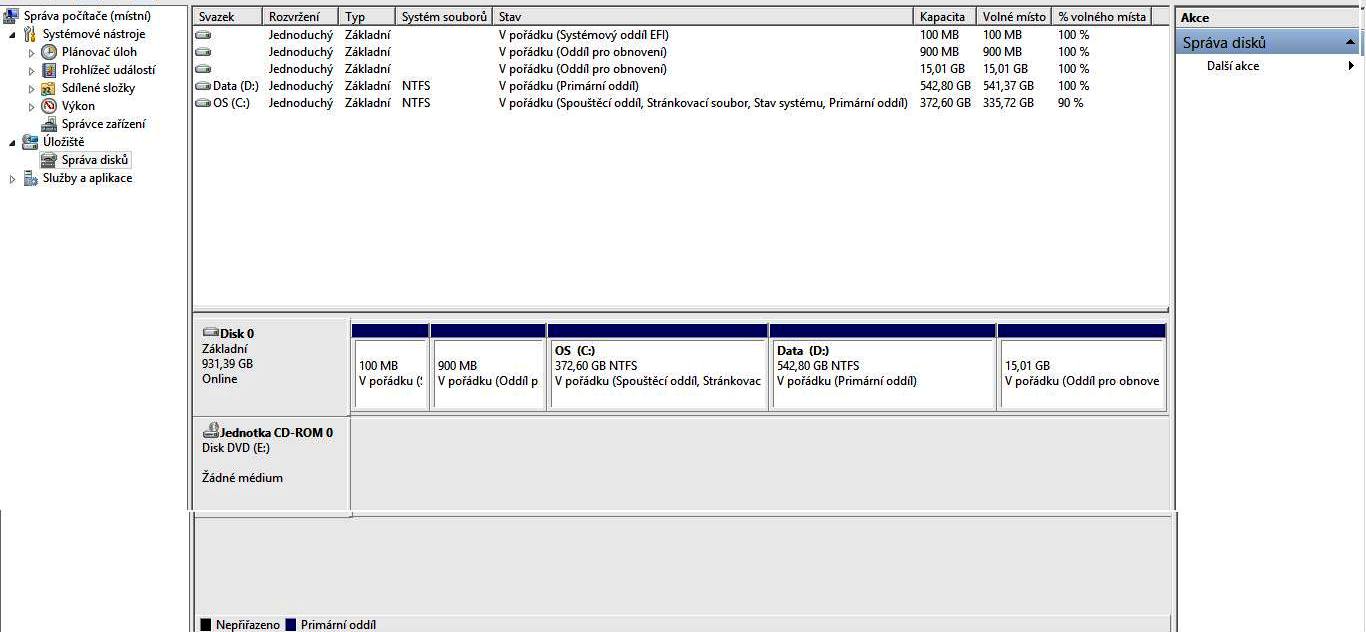Sort by the Kapacita column header

pyautogui.click(x=946, y=17)
